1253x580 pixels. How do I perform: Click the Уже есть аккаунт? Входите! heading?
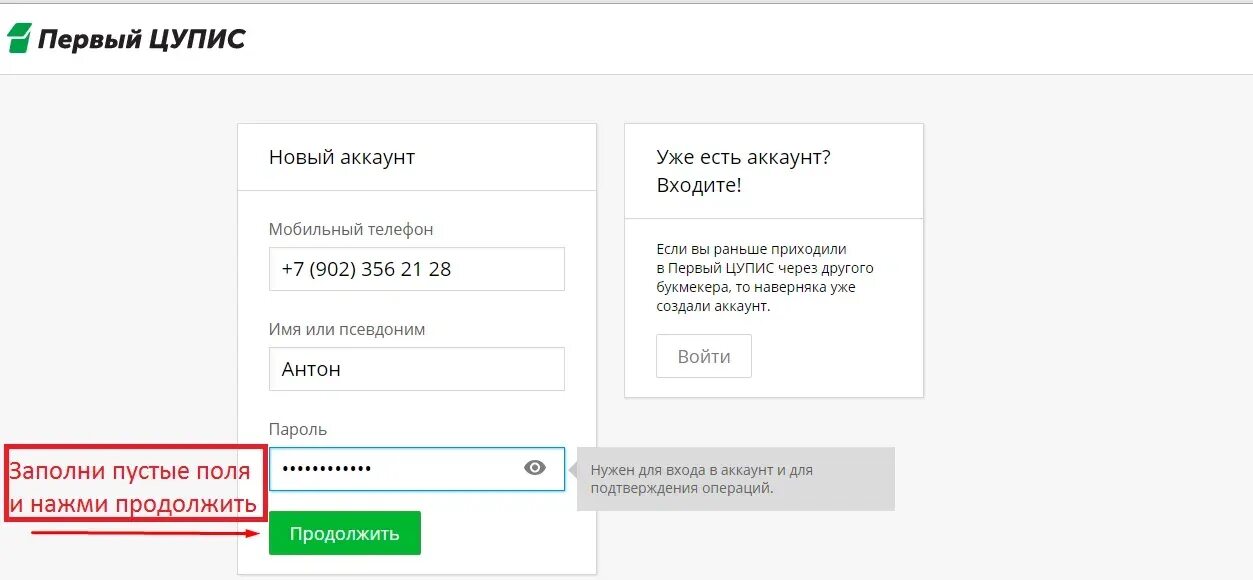743,171
